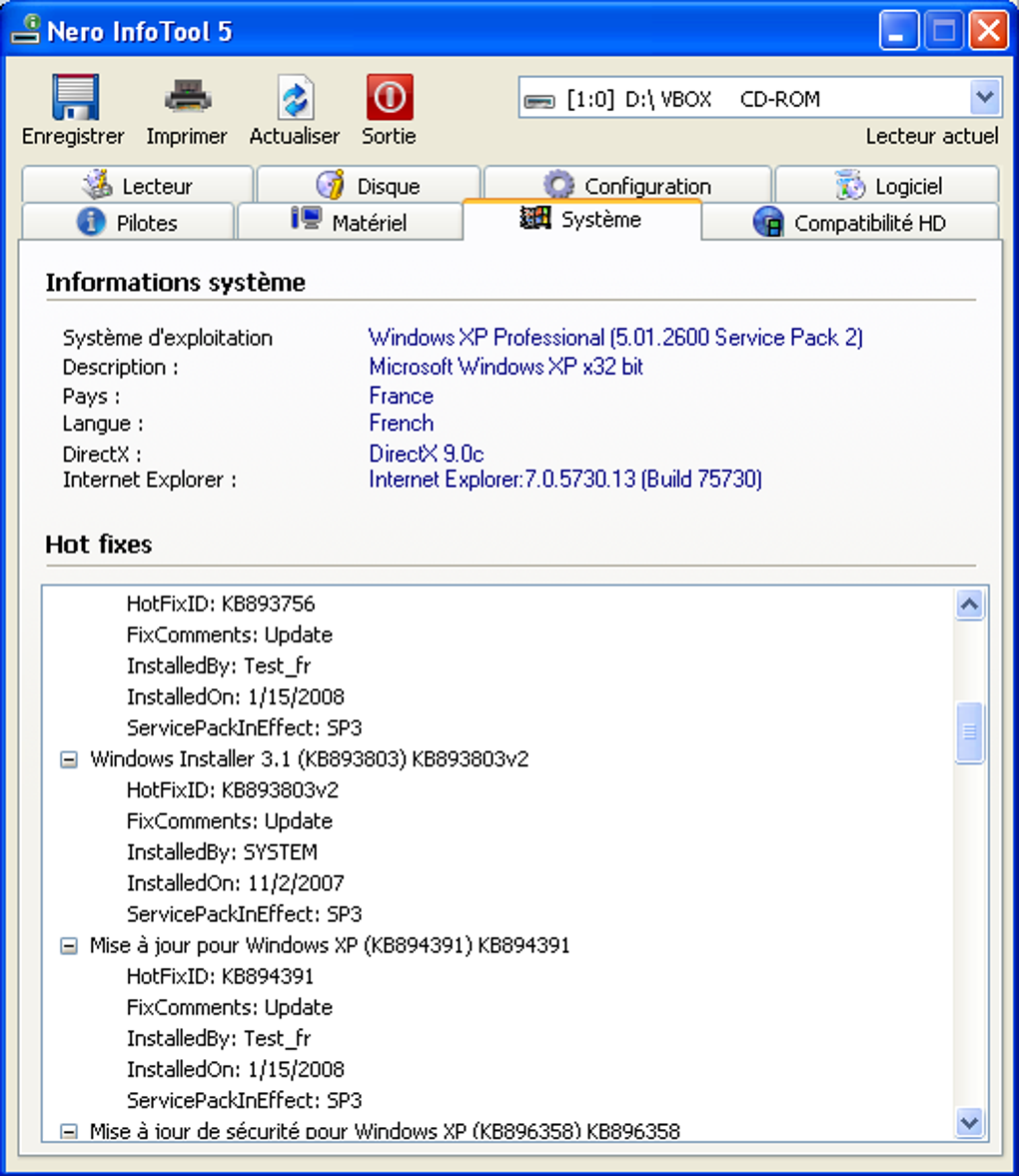
Task: Open the Compatibilité HD tab
Action: click(849, 222)
